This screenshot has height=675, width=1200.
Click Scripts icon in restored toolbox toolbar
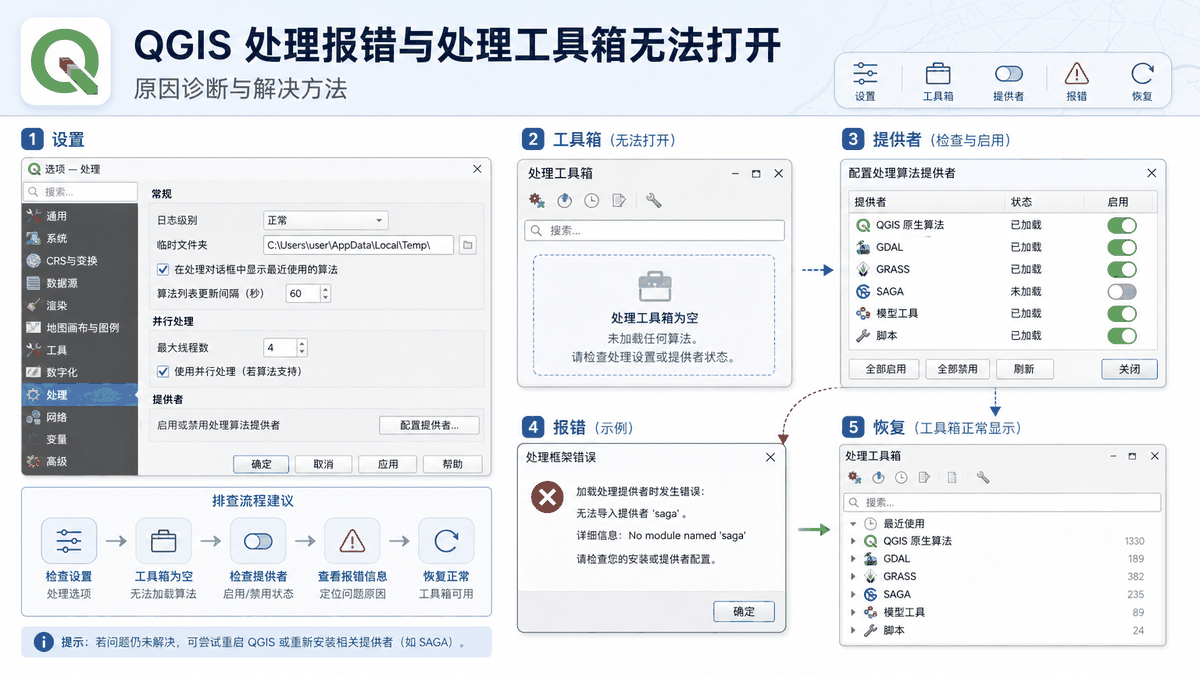(x=878, y=478)
